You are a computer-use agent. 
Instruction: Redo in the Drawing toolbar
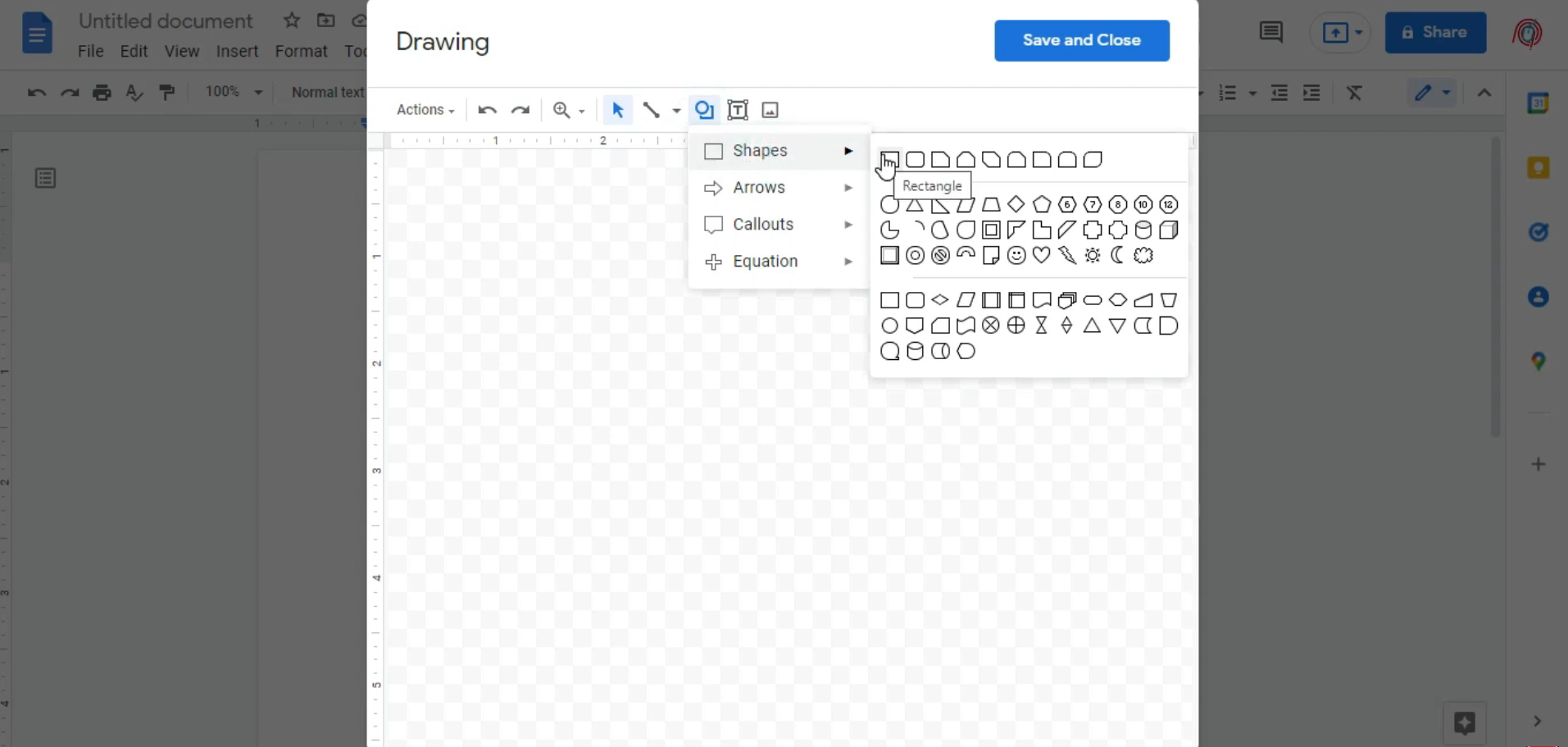[520, 110]
